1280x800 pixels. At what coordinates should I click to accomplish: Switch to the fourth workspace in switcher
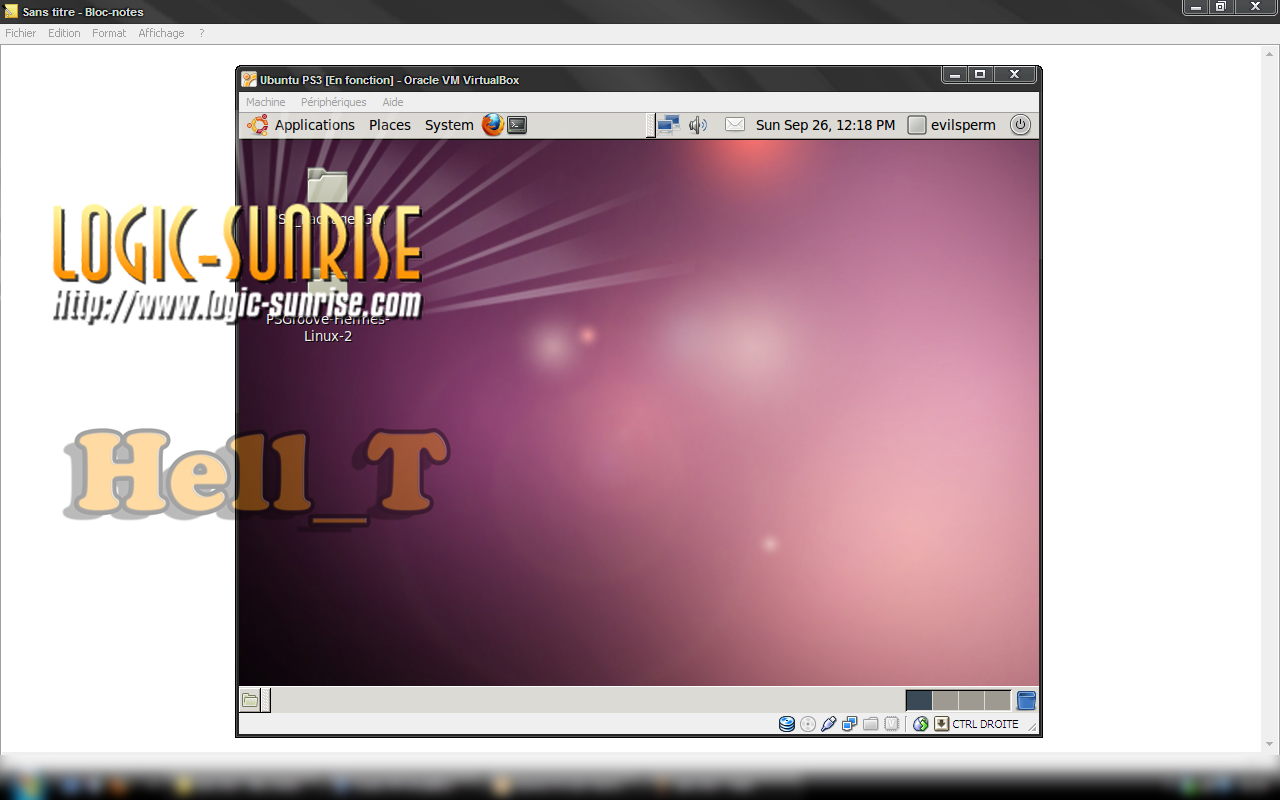997,700
